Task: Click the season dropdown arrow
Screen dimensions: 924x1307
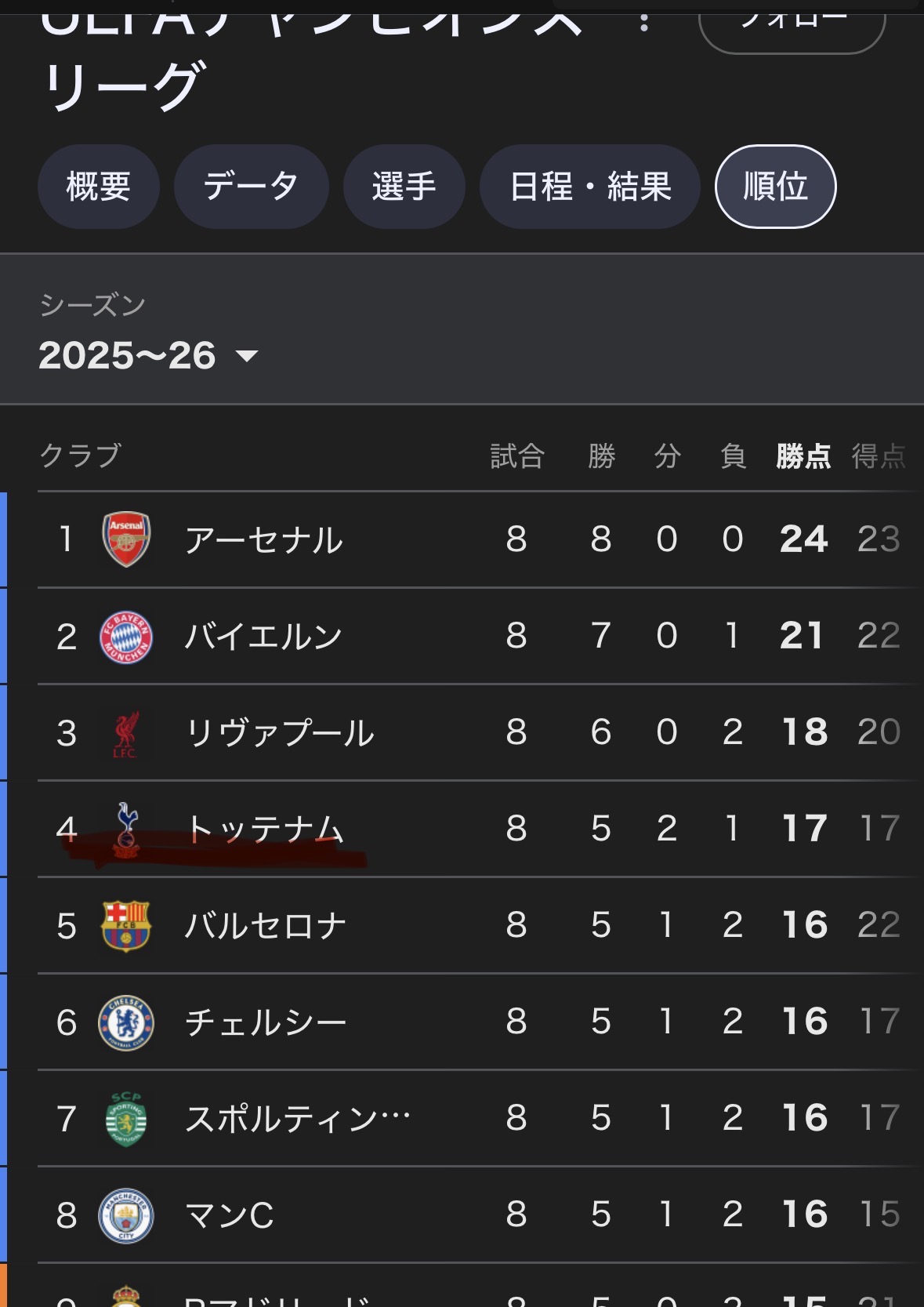Action: [247, 357]
